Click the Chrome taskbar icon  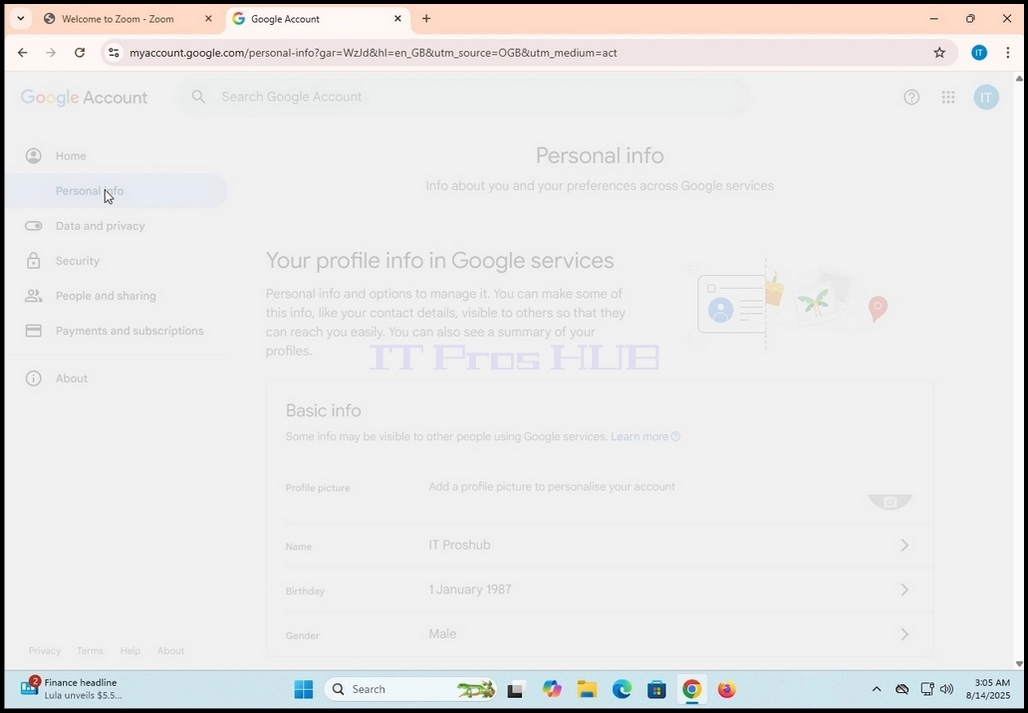[x=692, y=689]
